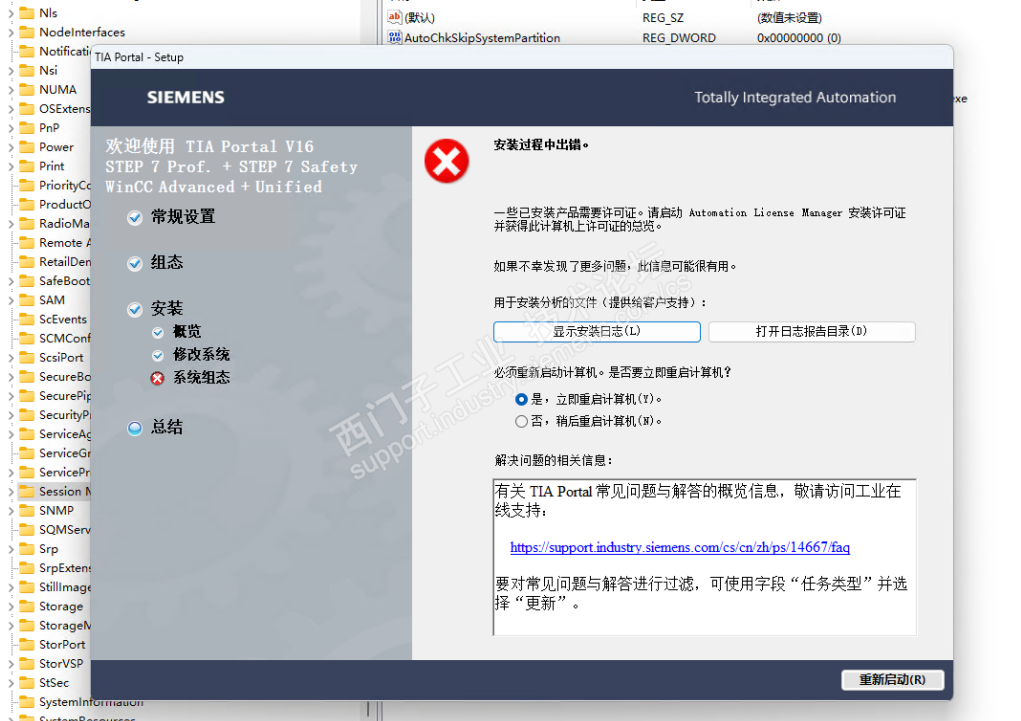
Task: Click the 总结 step circle icon
Action: (x=135, y=428)
